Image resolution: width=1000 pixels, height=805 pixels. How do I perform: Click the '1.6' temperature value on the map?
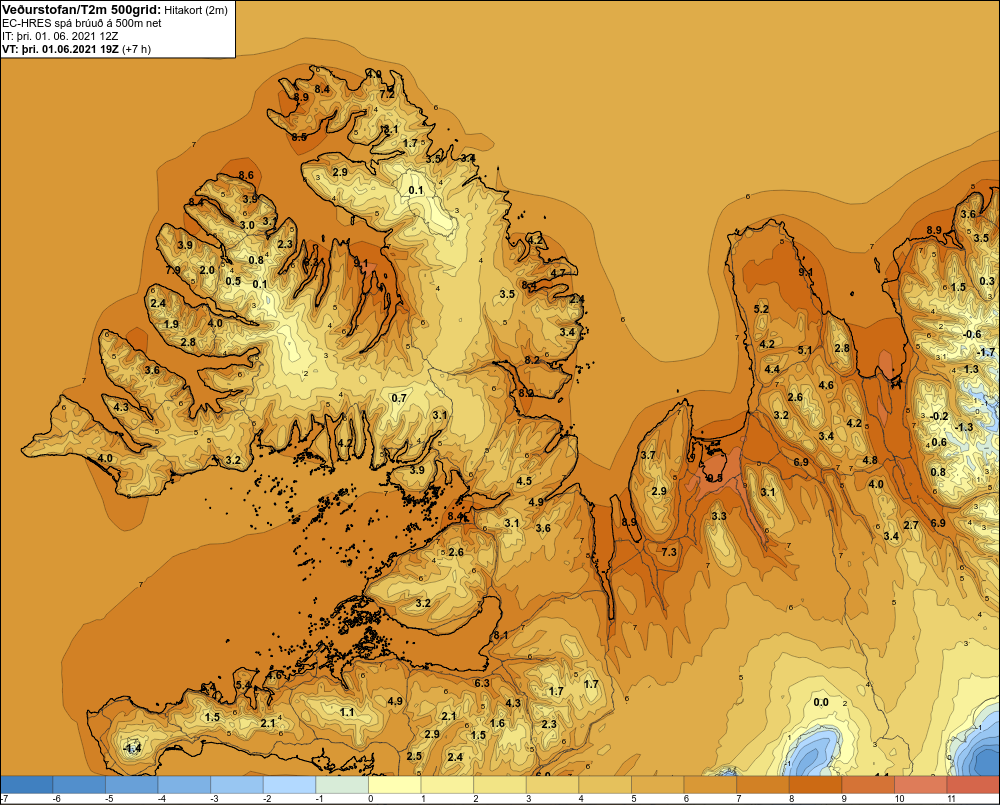point(497,723)
